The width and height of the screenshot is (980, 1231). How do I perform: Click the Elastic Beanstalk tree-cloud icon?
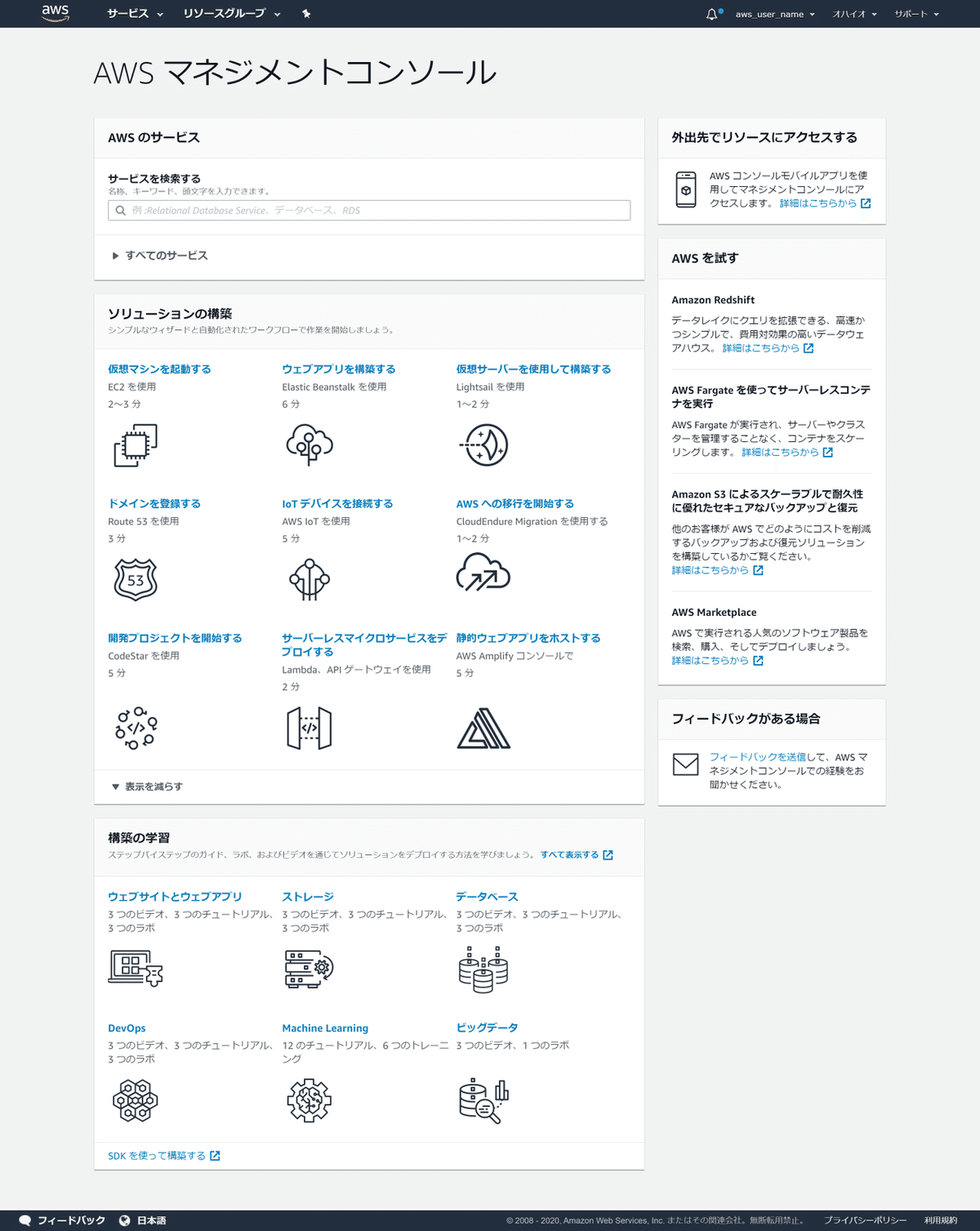pos(310,445)
